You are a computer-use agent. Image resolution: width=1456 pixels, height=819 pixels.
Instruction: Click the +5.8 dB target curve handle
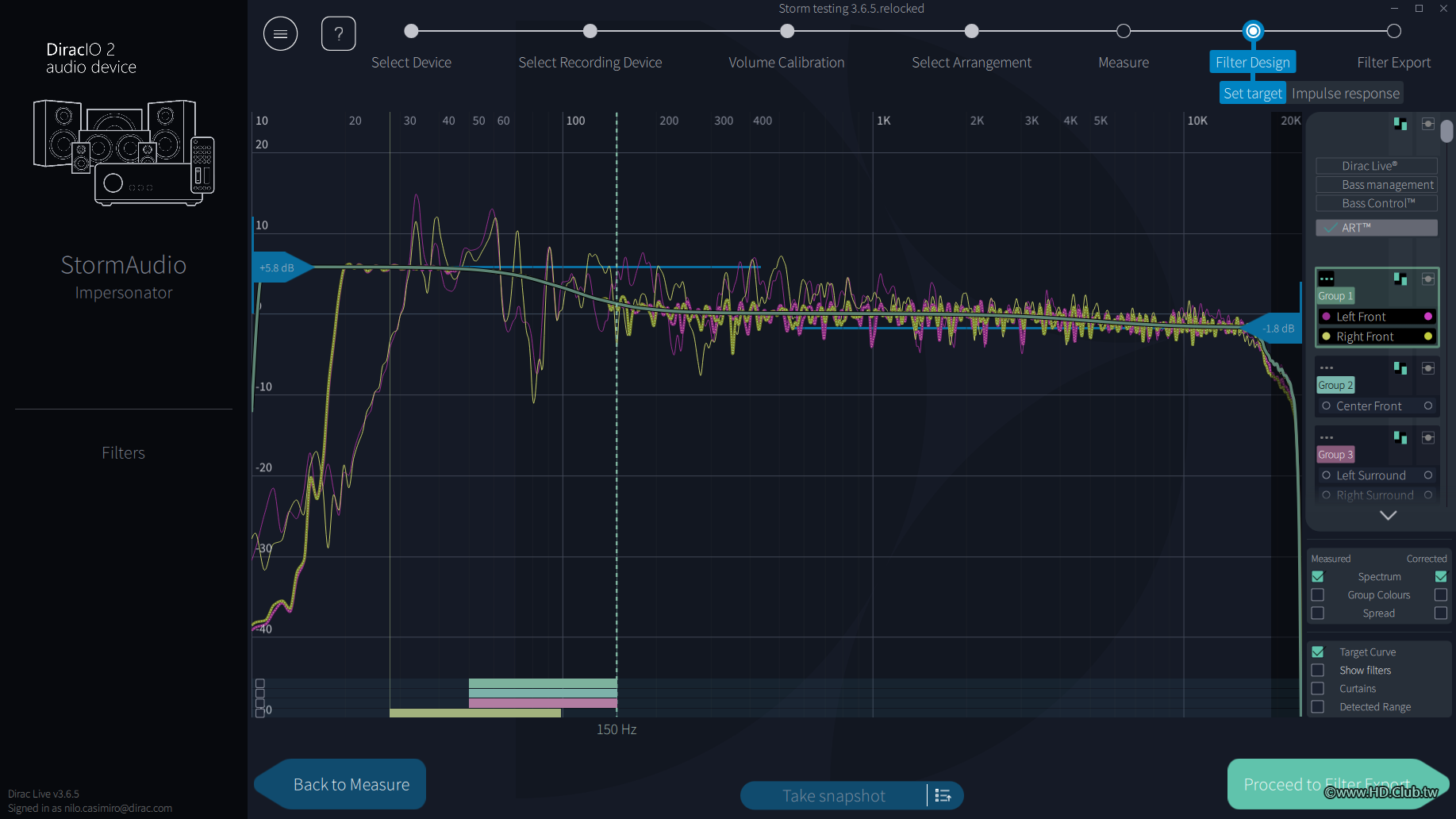click(278, 268)
